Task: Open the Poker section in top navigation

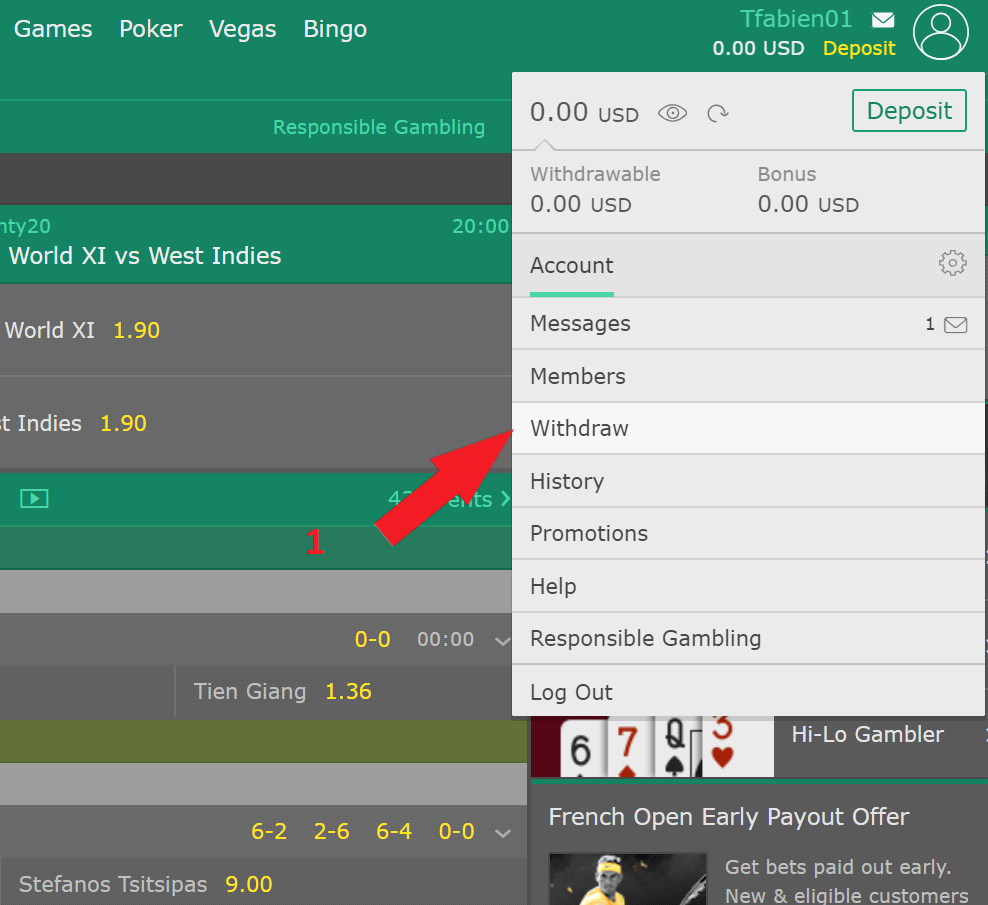Action: coord(151,29)
